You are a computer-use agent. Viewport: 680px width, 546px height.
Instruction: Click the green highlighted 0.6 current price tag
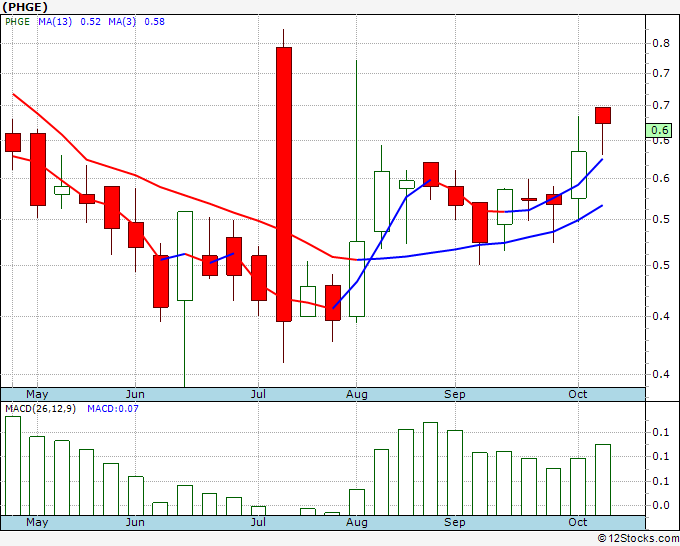659,131
